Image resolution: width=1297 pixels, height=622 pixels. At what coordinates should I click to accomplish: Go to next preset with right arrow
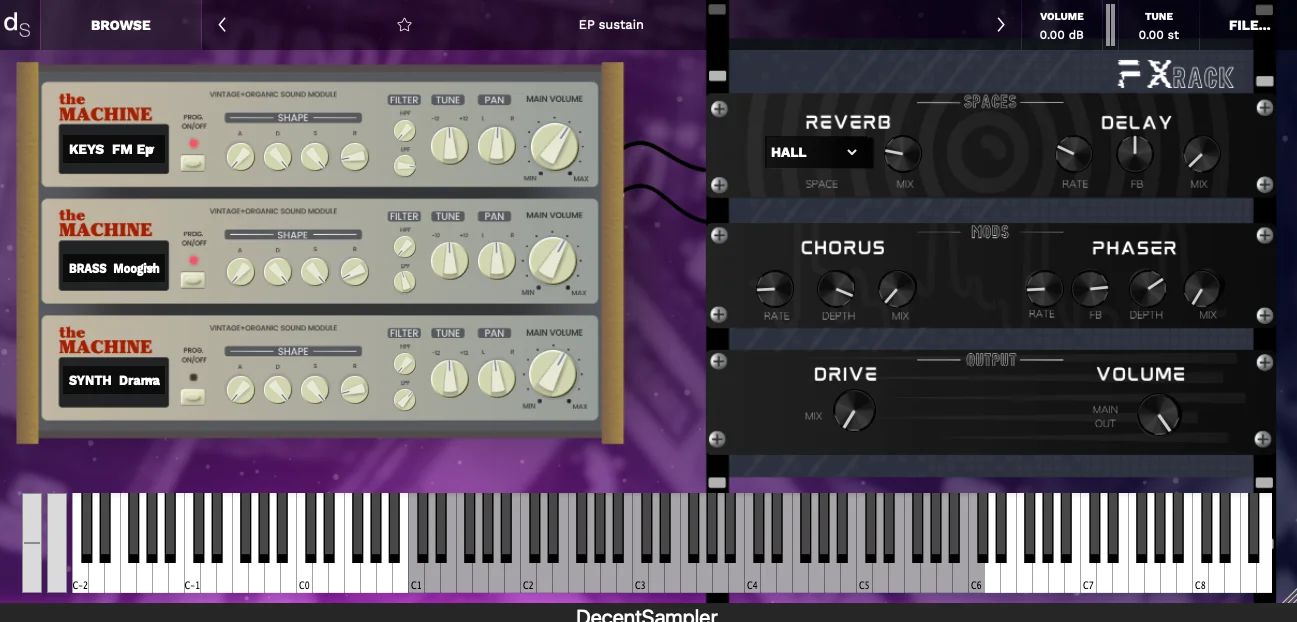pyautogui.click(x=1000, y=25)
